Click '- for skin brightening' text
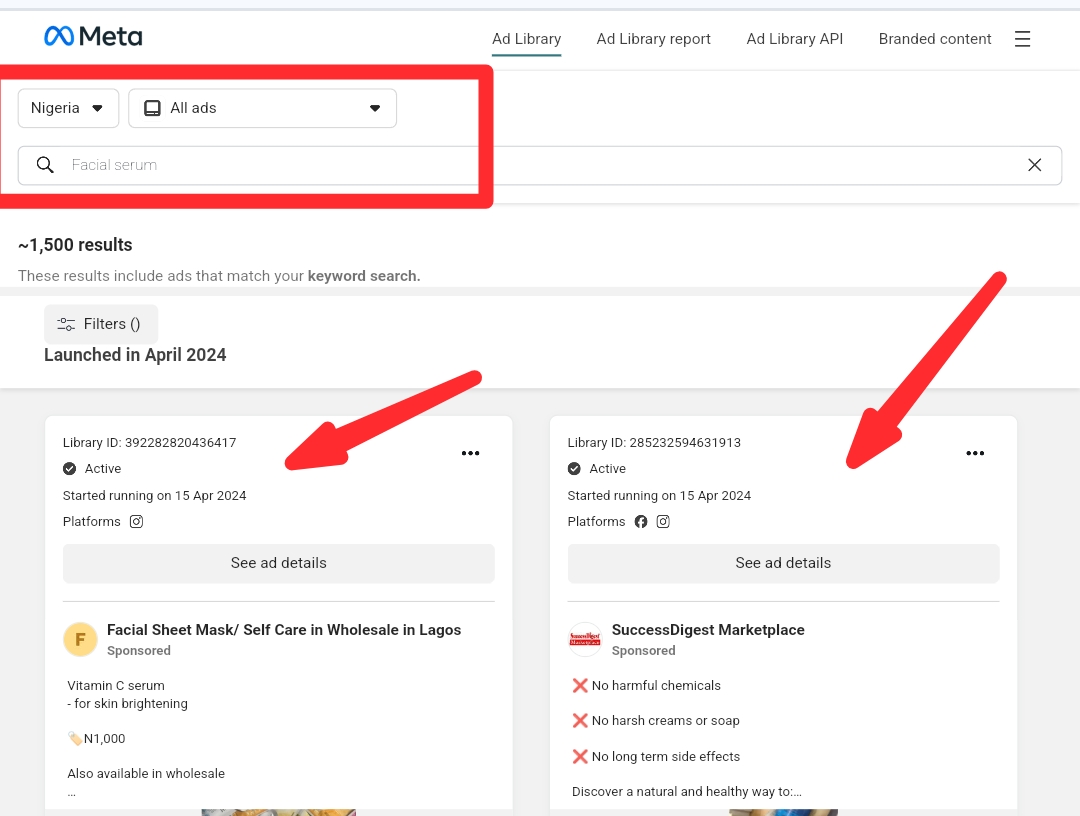This screenshot has height=816, width=1080. [x=127, y=703]
